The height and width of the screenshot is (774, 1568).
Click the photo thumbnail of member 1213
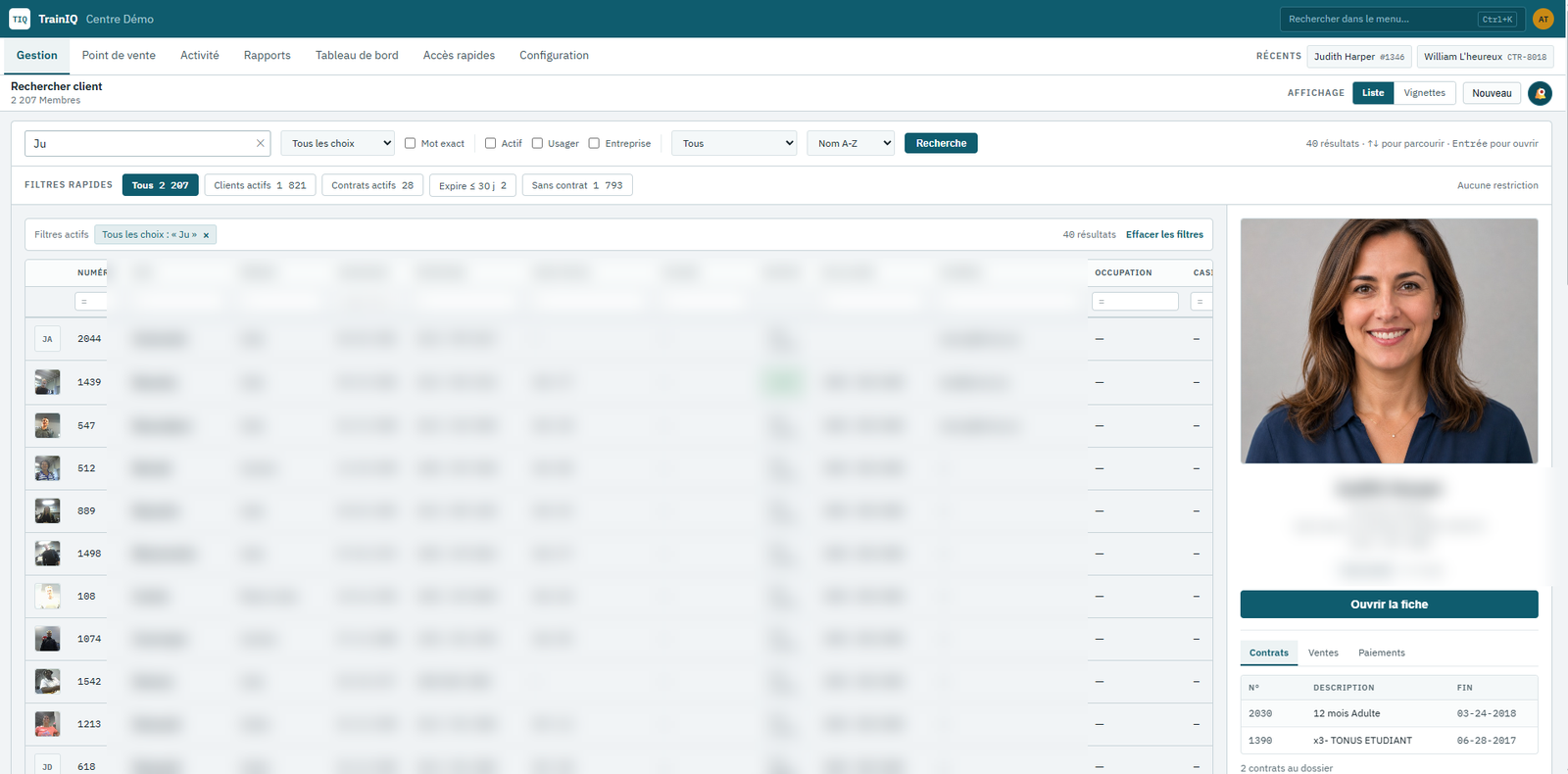tap(47, 724)
